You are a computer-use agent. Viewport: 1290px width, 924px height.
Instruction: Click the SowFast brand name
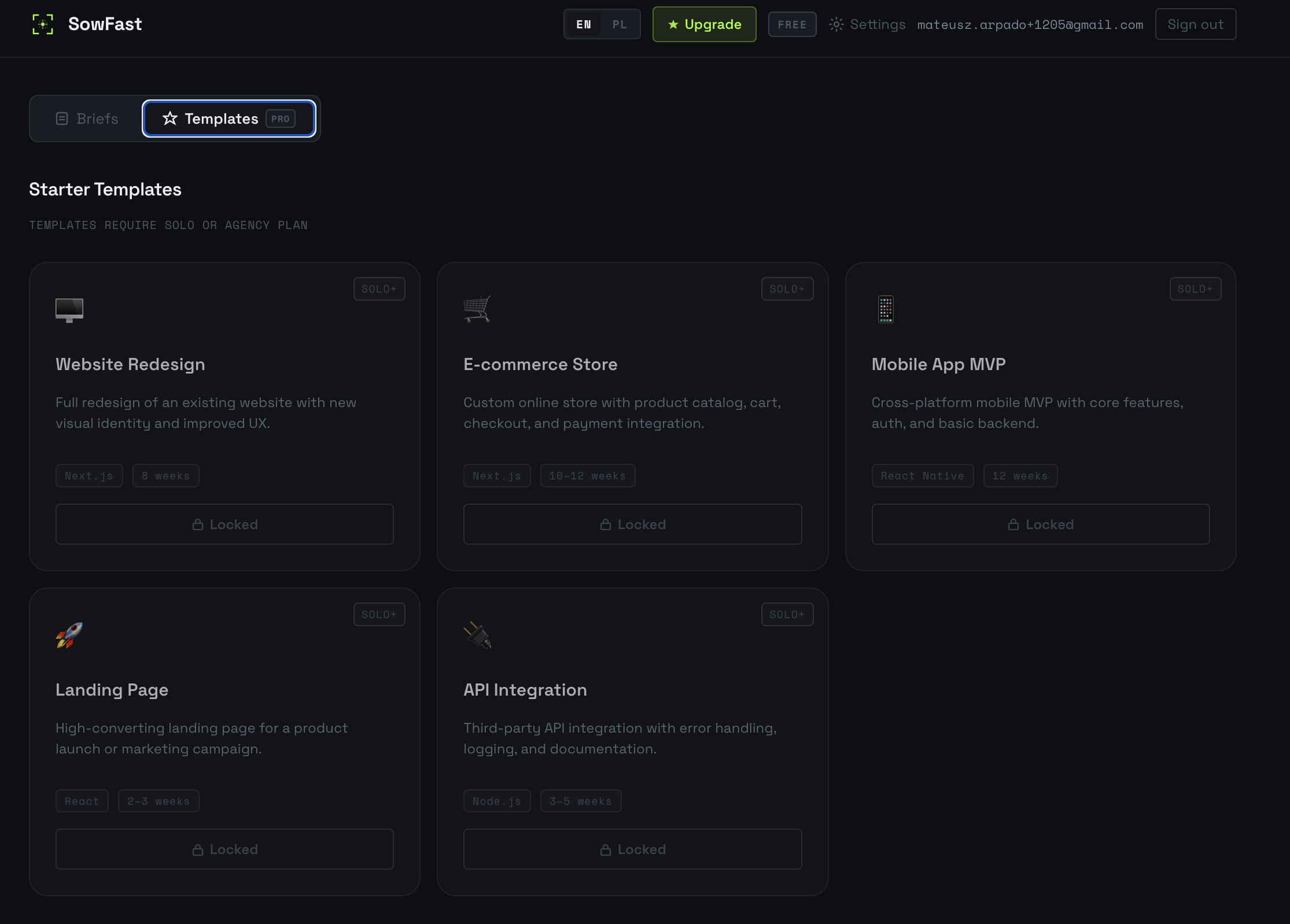pos(105,24)
